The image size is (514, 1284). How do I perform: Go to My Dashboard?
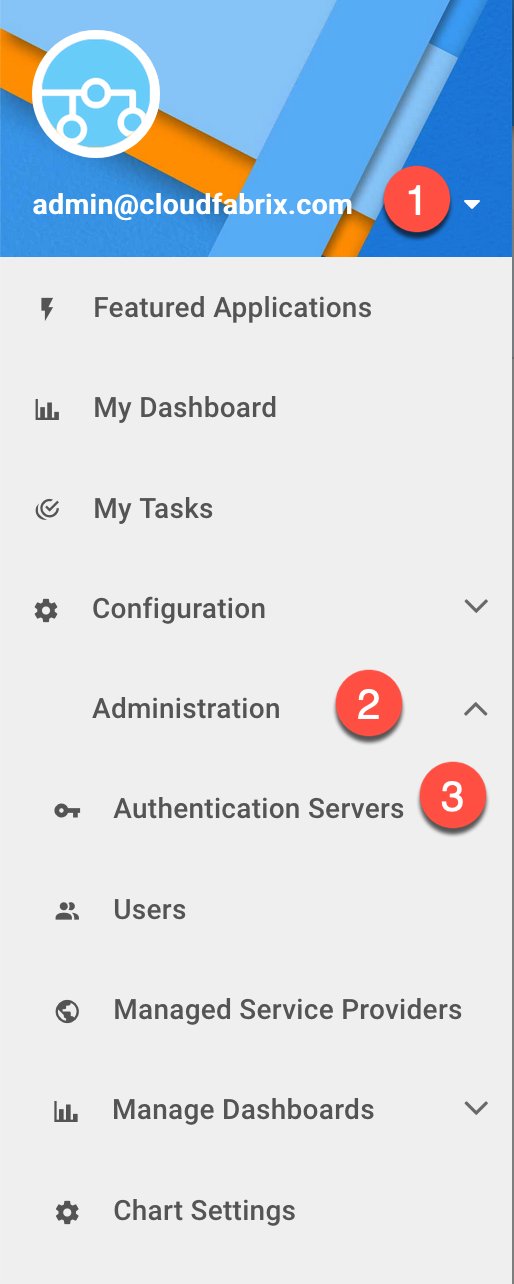click(x=185, y=408)
